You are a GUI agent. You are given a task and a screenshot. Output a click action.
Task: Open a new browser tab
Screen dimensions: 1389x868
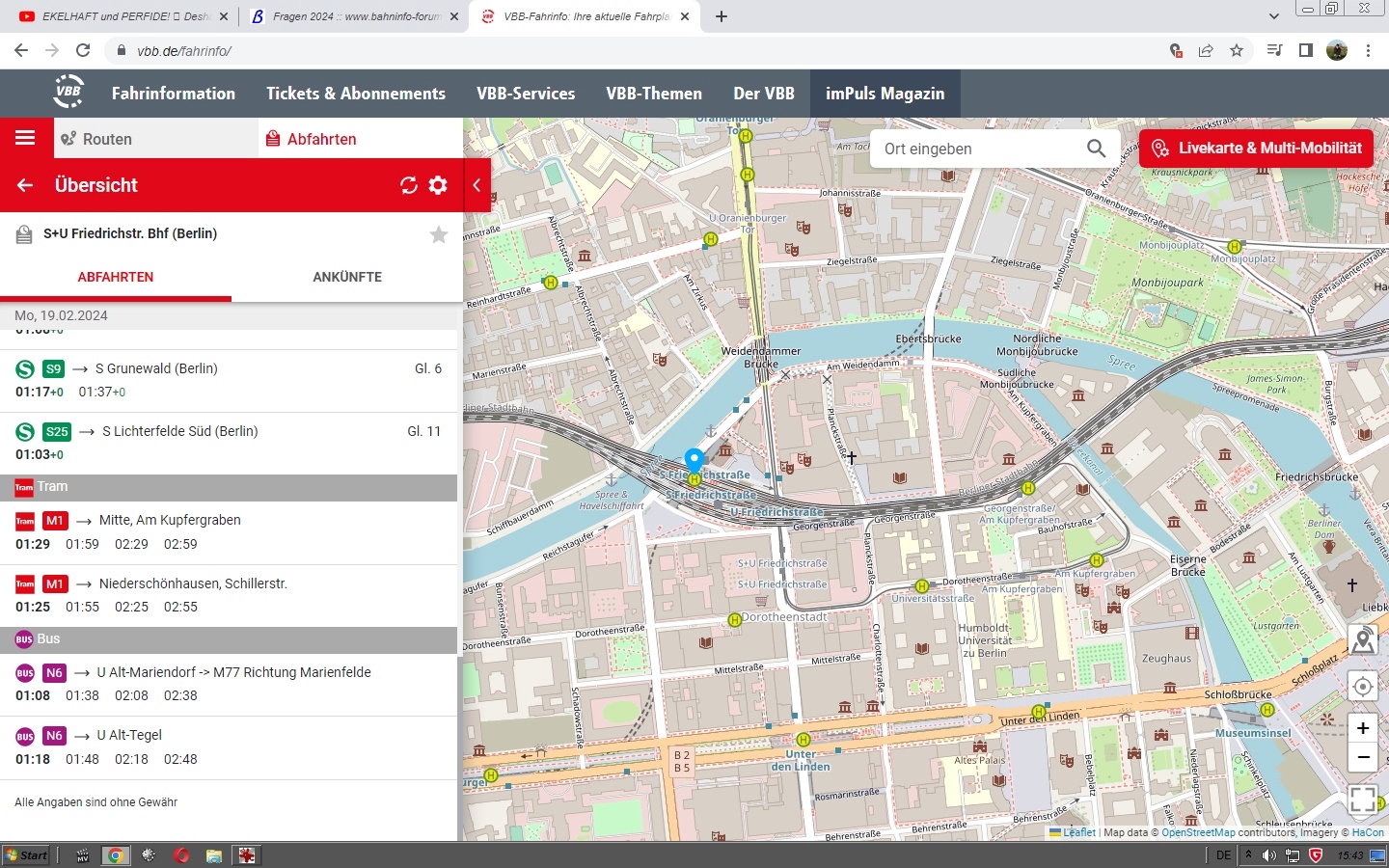click(722, 16)
